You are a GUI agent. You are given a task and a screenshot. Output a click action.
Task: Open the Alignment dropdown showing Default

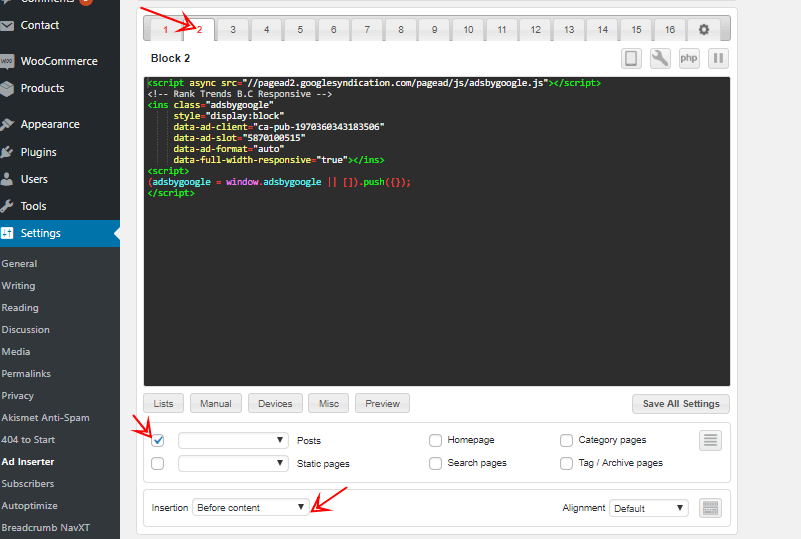click(x=649, y=508)
